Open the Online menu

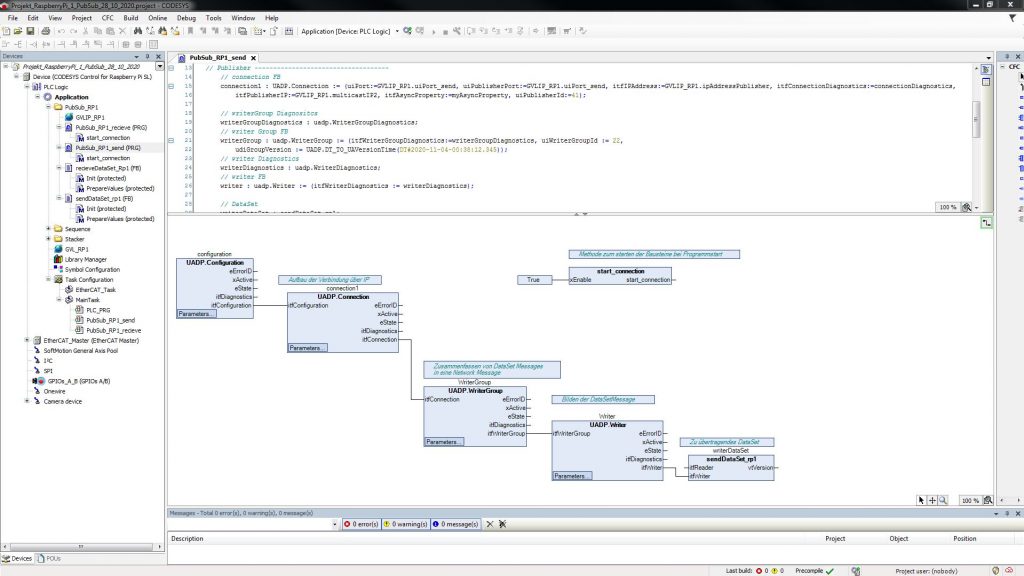[x=157, y=18]
